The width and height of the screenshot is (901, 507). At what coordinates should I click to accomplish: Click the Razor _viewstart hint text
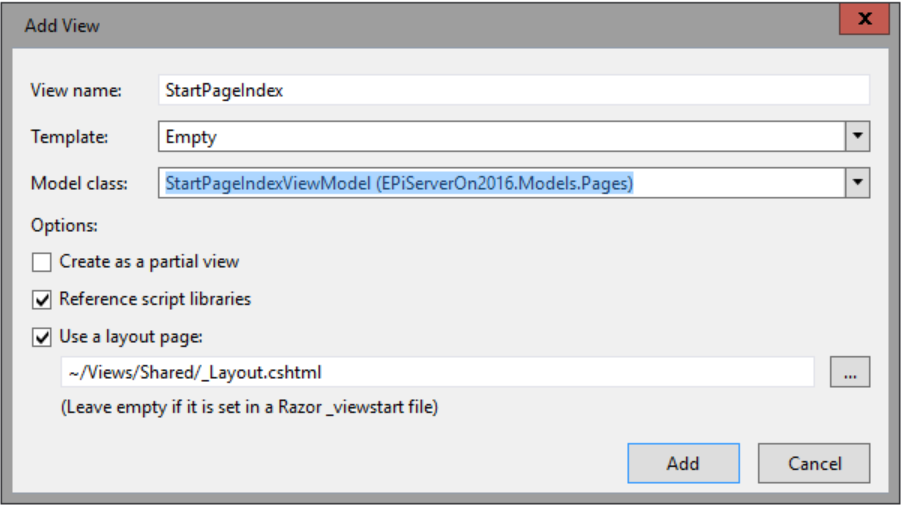point(250,407)
